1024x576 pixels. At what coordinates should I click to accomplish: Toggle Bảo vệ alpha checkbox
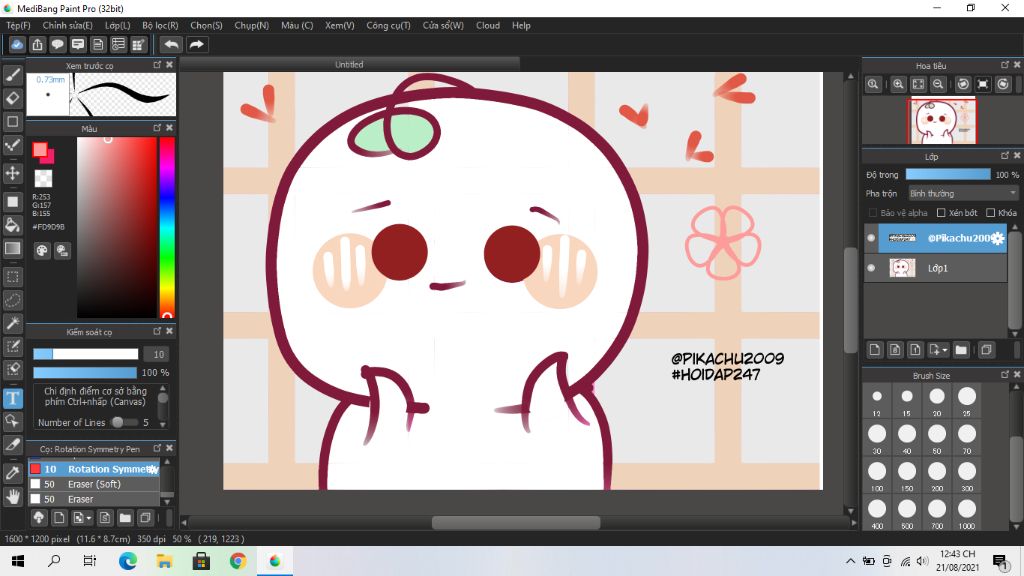click(872, 213)
